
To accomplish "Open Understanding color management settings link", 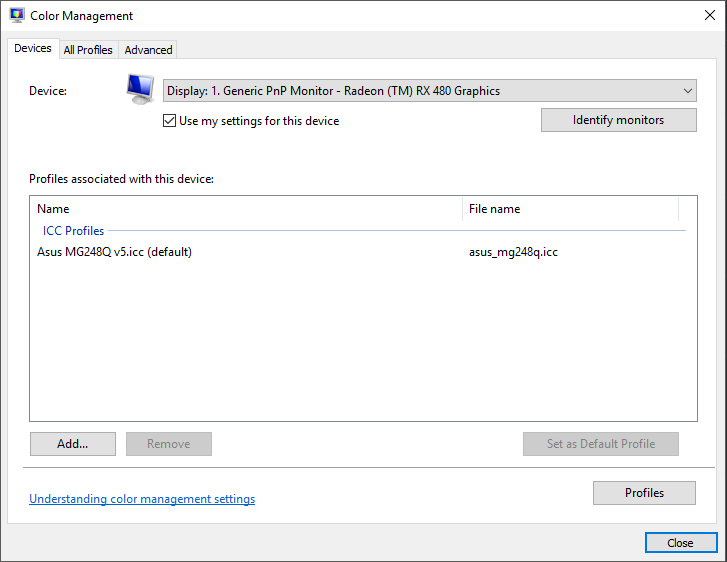I will pyautogui.click(x=142, y=499).
